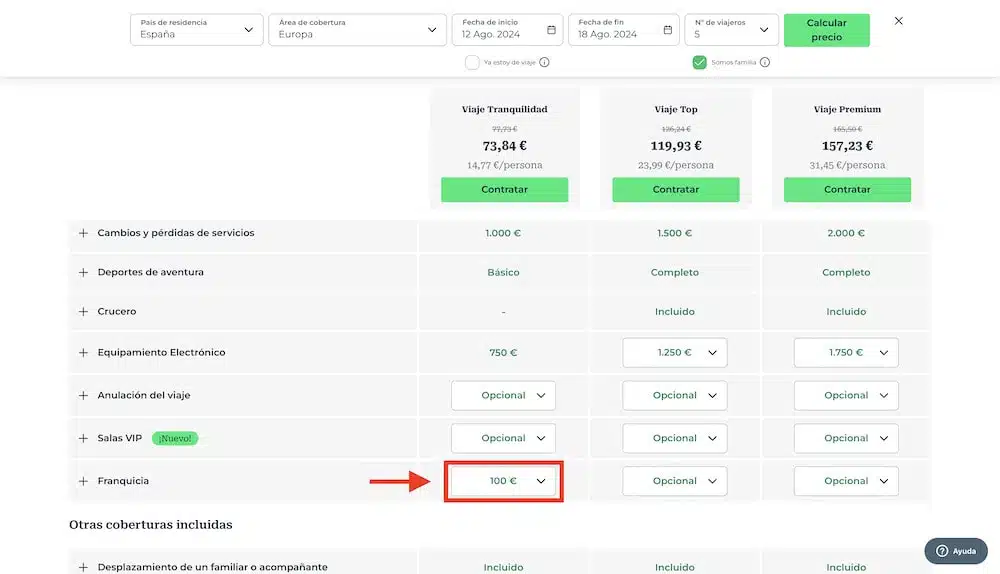This screenshot has height=574, width=1000.
Task: Click the 1.000 € Cambios y pérdidas value
Action: [x=503, y=233]
